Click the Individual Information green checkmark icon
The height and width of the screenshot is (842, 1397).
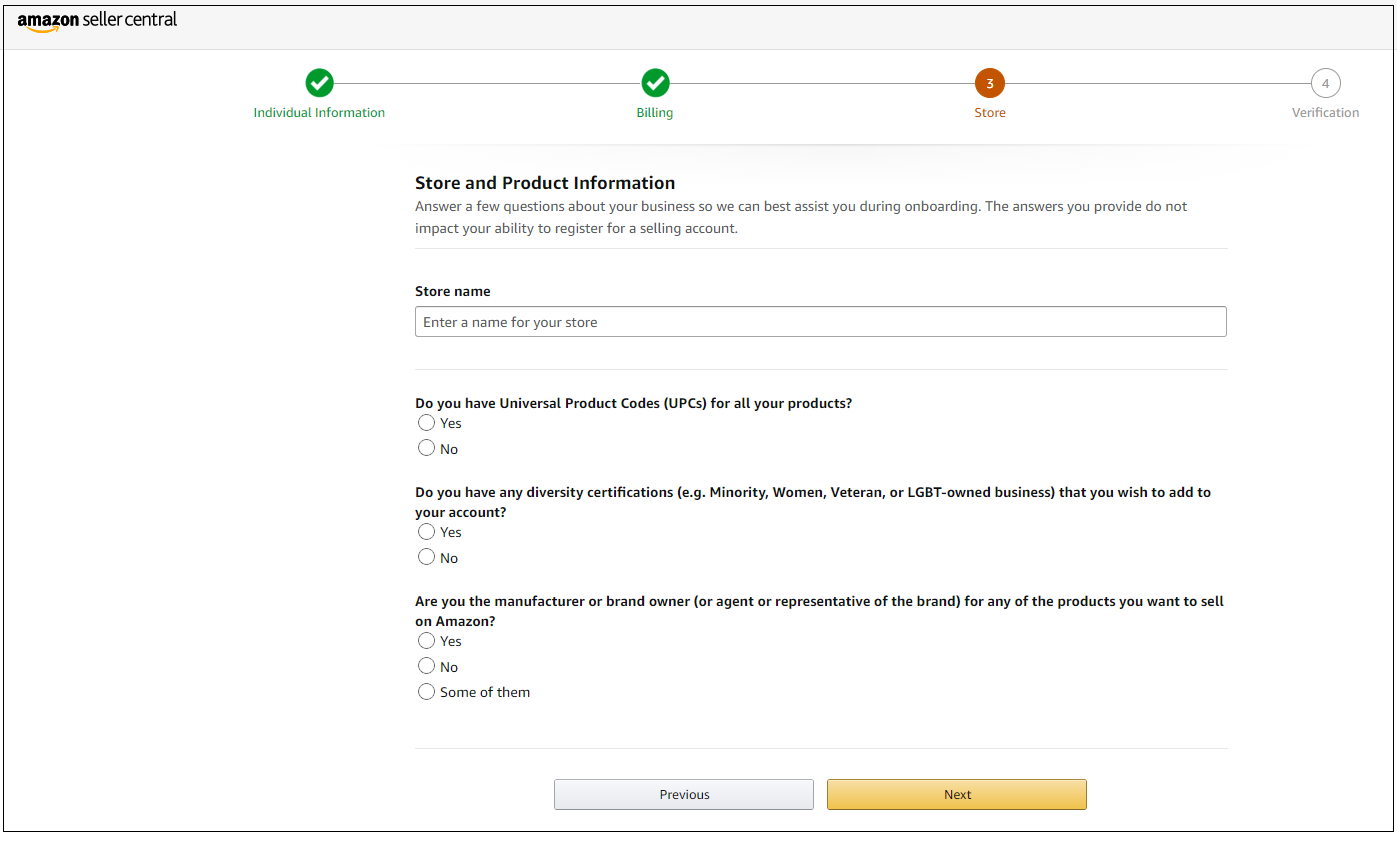click(x=319, y=83)
